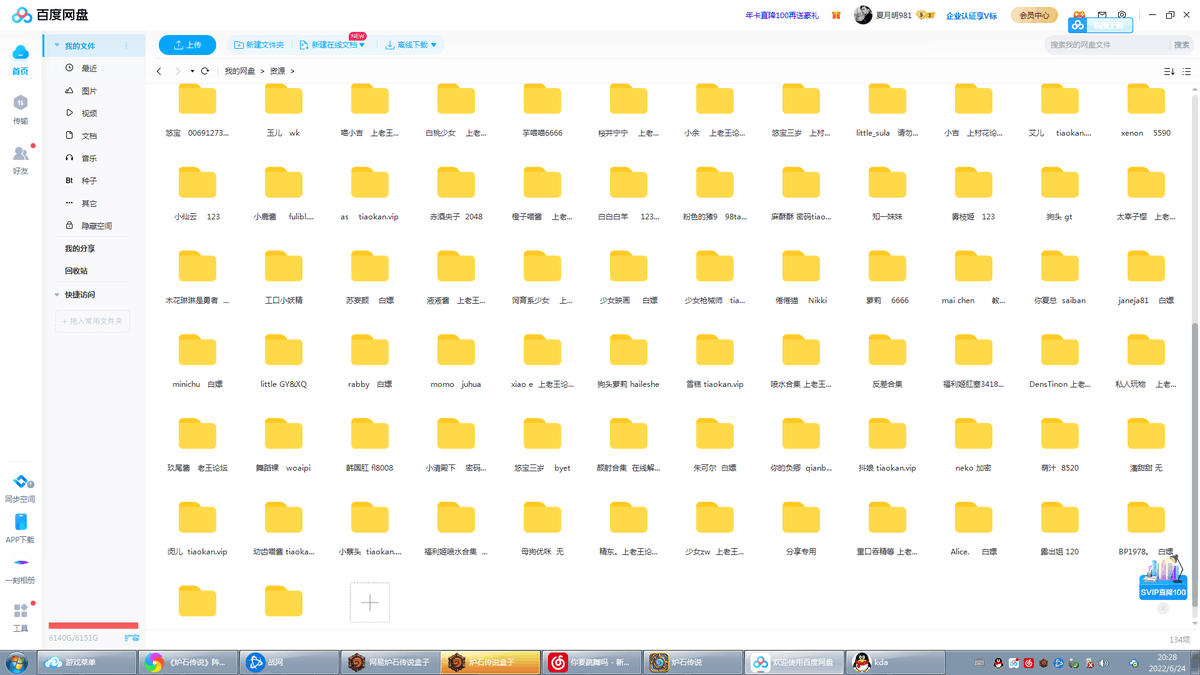This screenshot has height=675, width=1200.
Task: Click the APP下载 phone icon
Action: click(20, 523)
